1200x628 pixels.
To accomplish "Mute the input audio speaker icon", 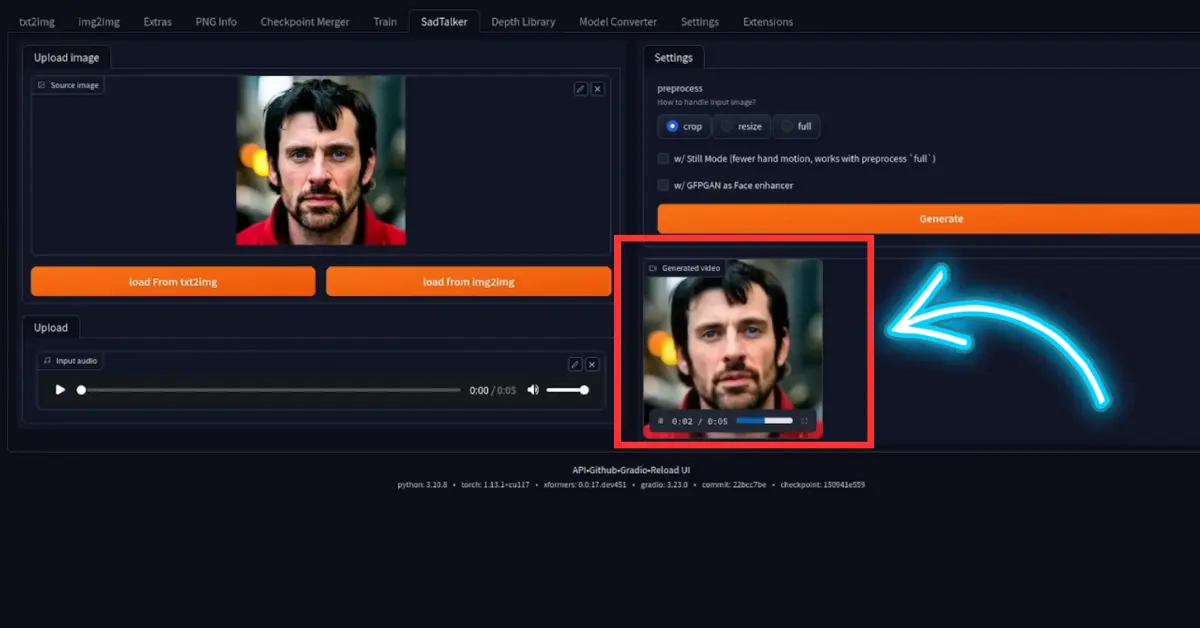I will pos(533,390).
